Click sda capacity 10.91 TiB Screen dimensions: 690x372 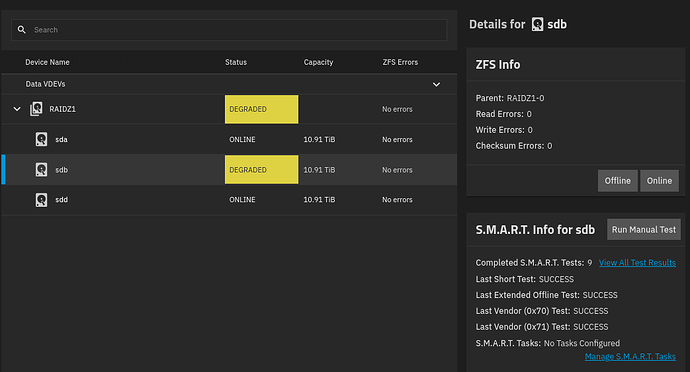tap(319, 140)
